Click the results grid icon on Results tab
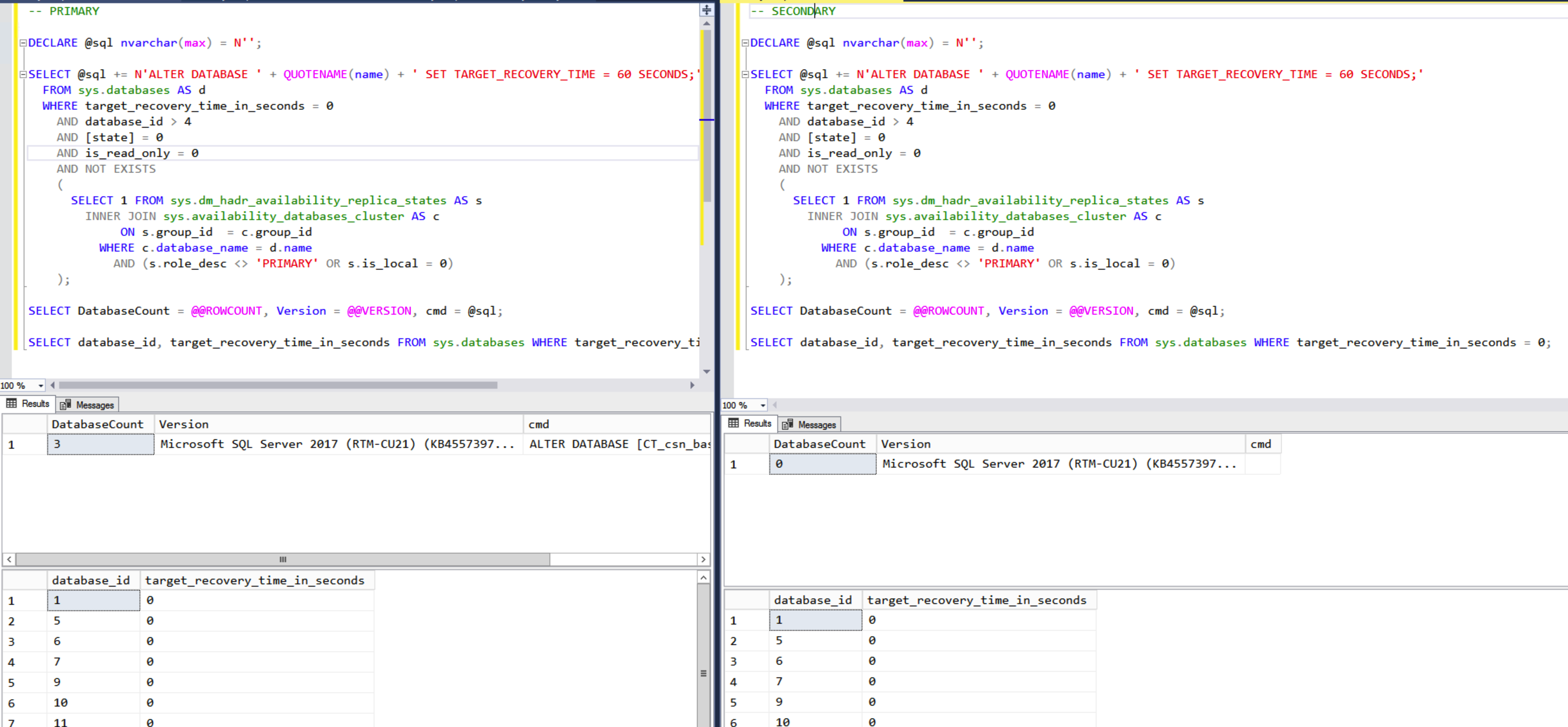The image size is (1568, 727). point(12,403)
